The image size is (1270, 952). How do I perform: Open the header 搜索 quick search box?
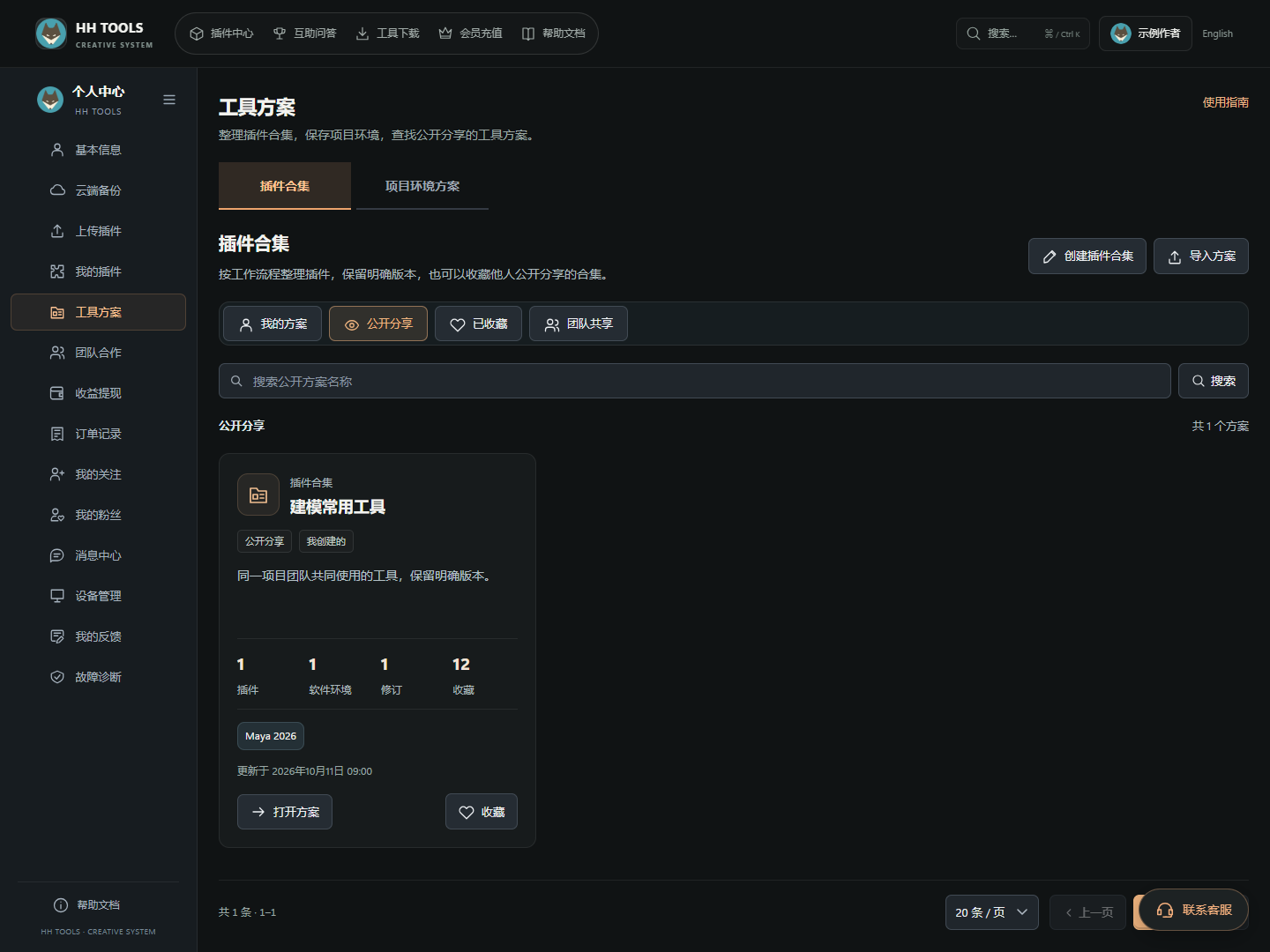click(1023, 33)
